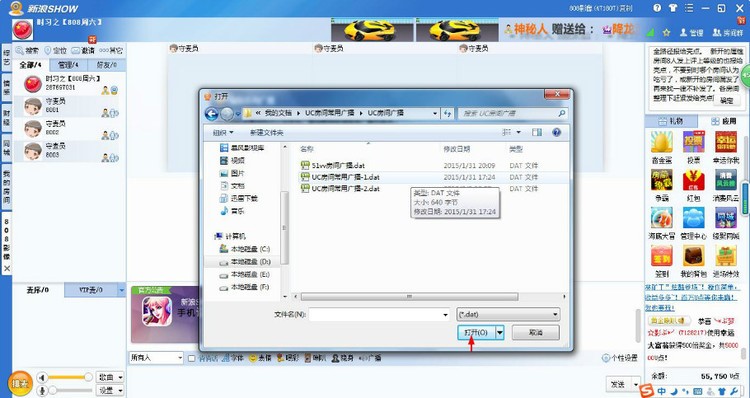Image resolution: width=750 pixels, height=398 pixels.
Task: Select 迅雷下载 folder in navigation pane
Action: 239,198
